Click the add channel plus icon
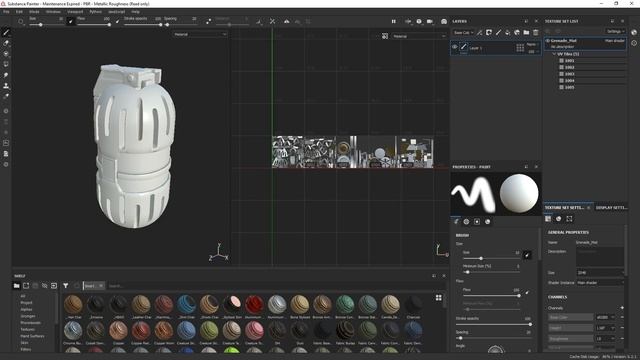This screenshot has width=640, height=360. pos(622,308)
